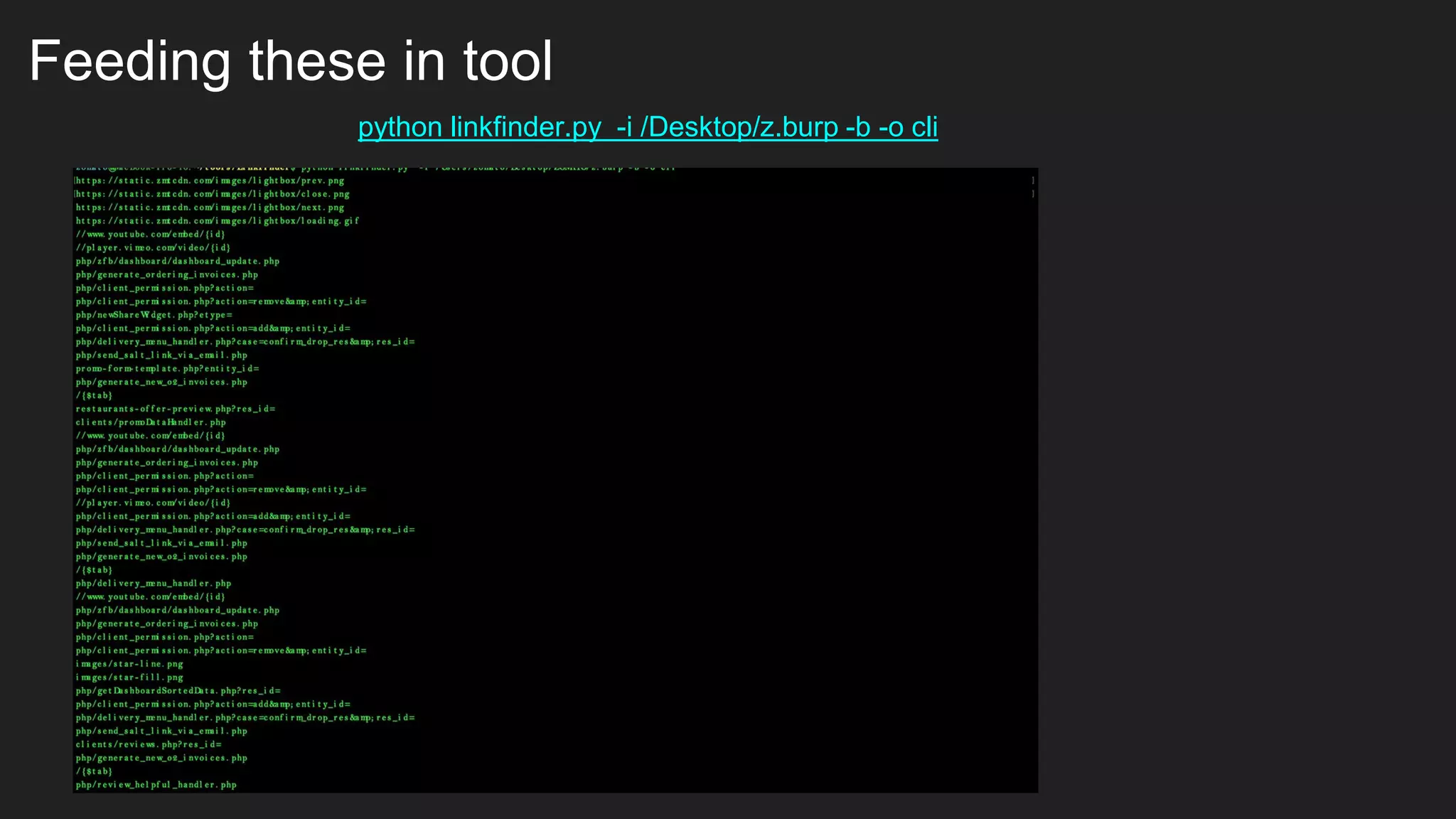
Task: Click the newShareWidget.php?etype= line
Action: click(x=154, y=315)
